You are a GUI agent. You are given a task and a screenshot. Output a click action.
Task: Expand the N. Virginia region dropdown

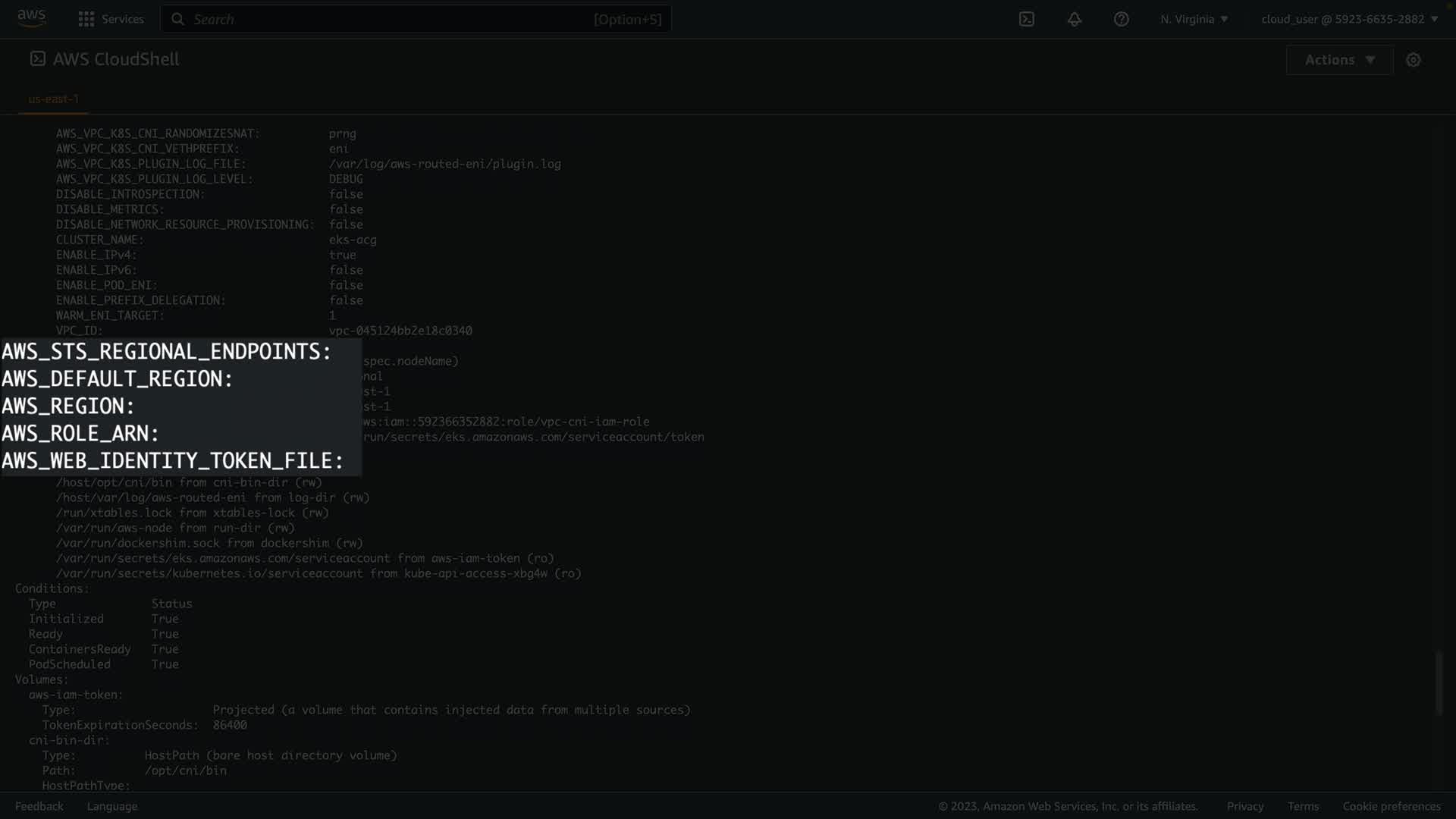[x=1194, y=19]
